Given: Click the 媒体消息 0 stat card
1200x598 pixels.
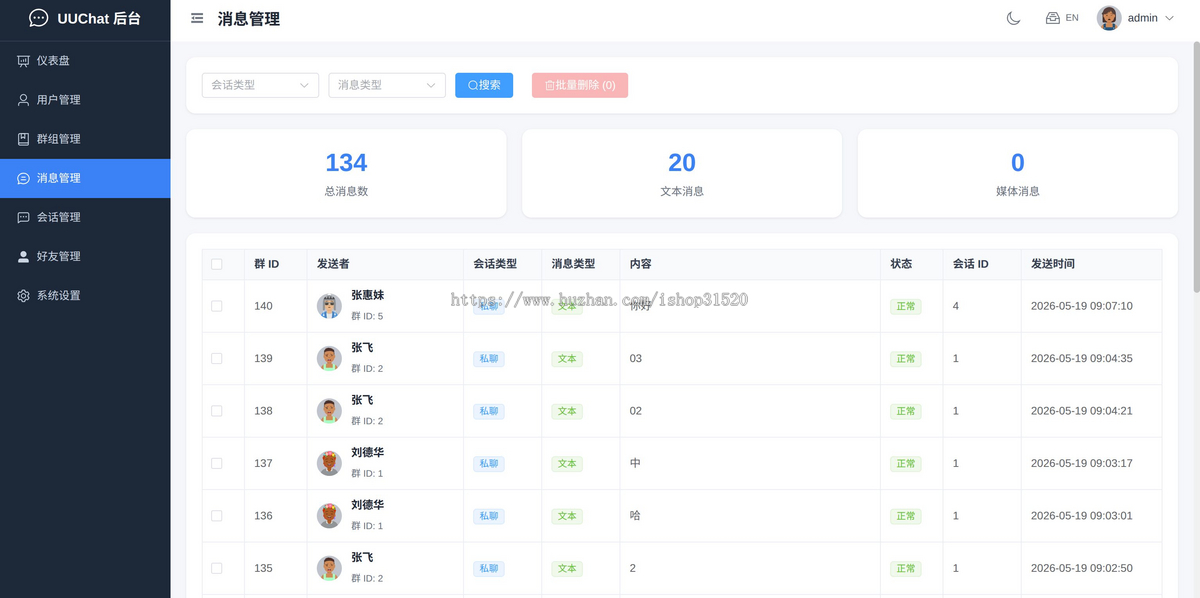Looking at the screenshot, I should pyautogui.click(x=1017, y=173).
